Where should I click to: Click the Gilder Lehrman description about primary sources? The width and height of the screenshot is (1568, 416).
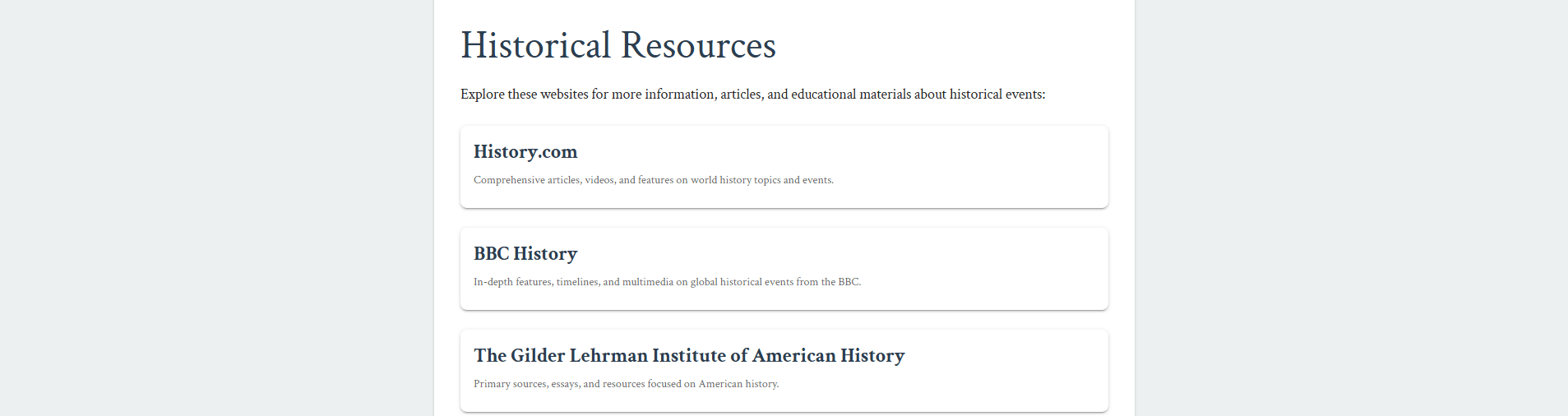(626, 384)
